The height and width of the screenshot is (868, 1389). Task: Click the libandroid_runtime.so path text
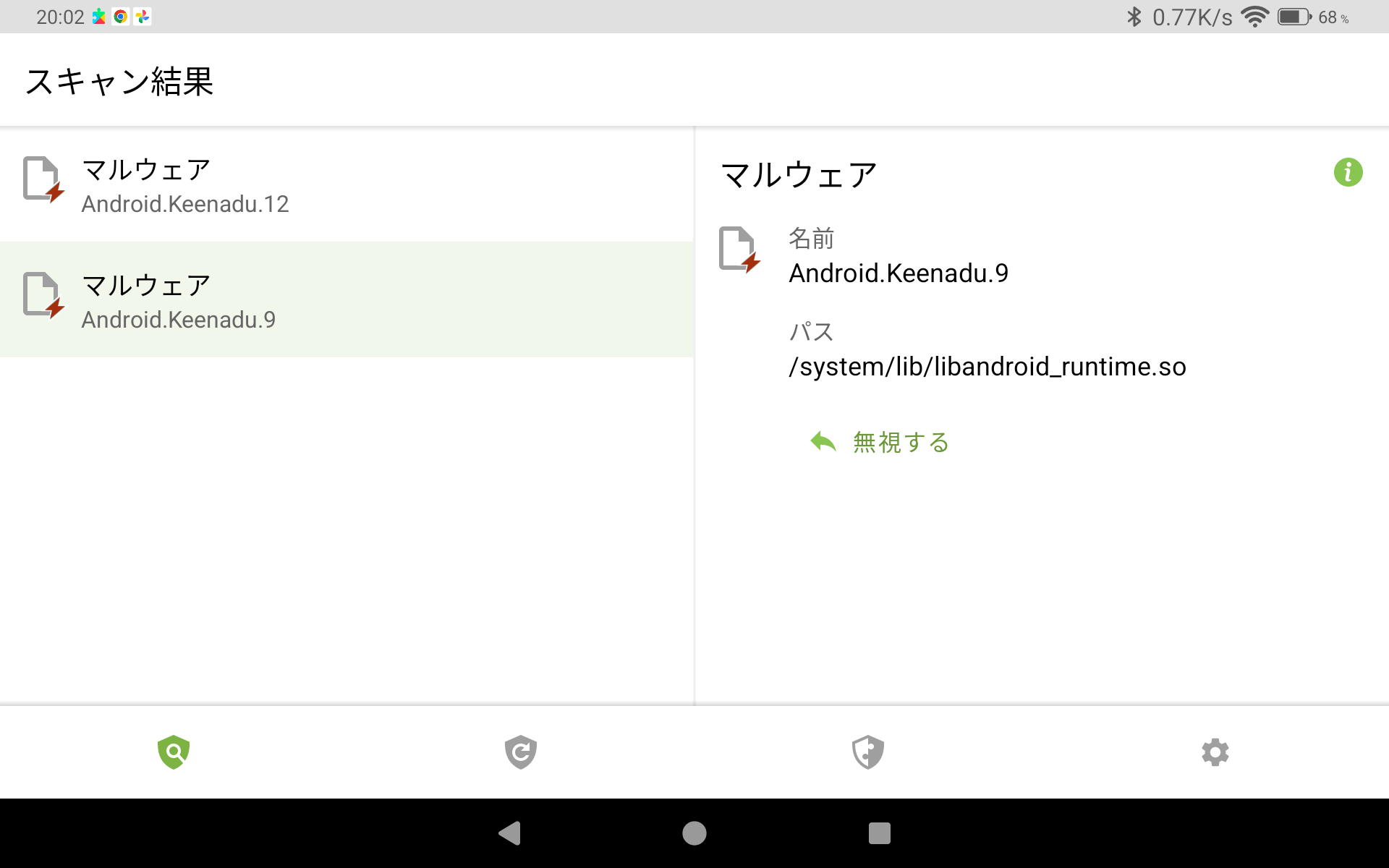tap(987, 367)
